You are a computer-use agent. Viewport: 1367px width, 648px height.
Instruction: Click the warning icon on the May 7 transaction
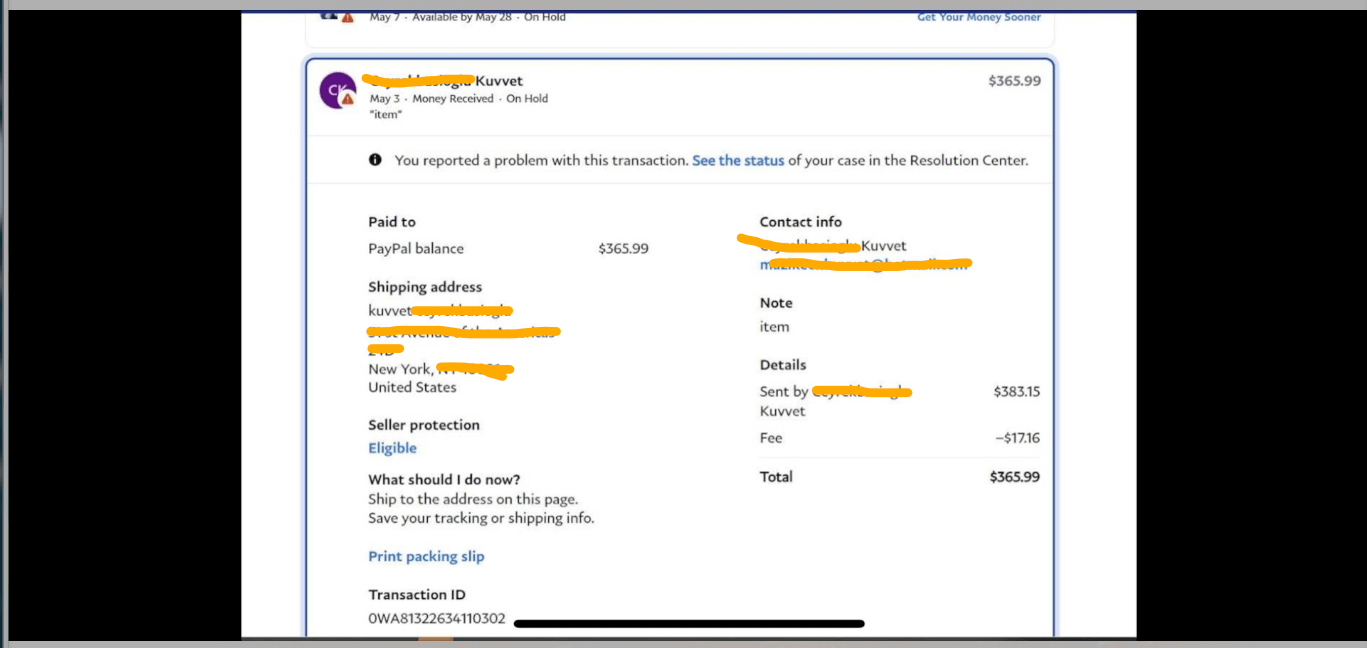347,17
